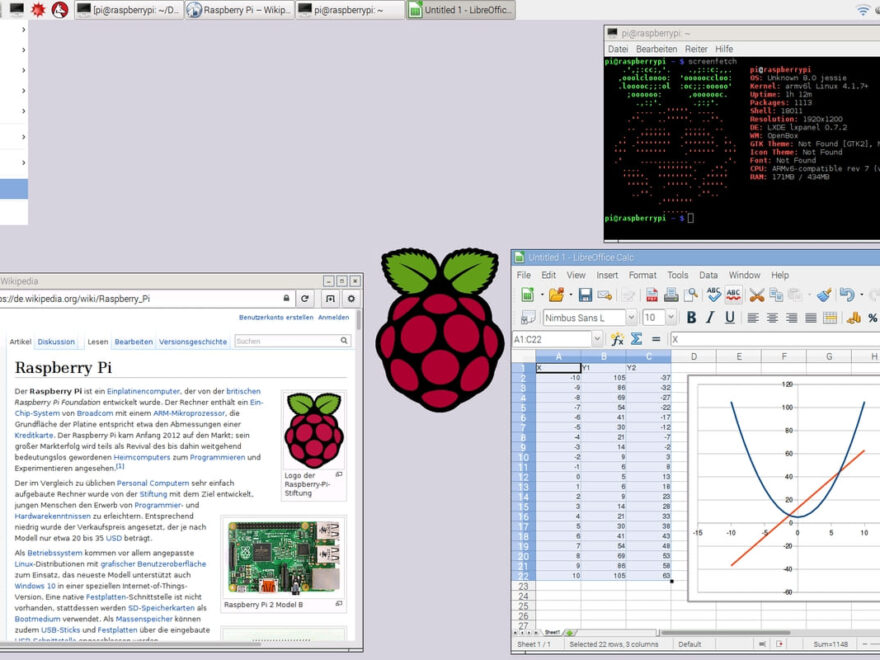Screen dimensions: 880x660
Task: Open the Undo history dropdown arrow
Action: [861, 295]
